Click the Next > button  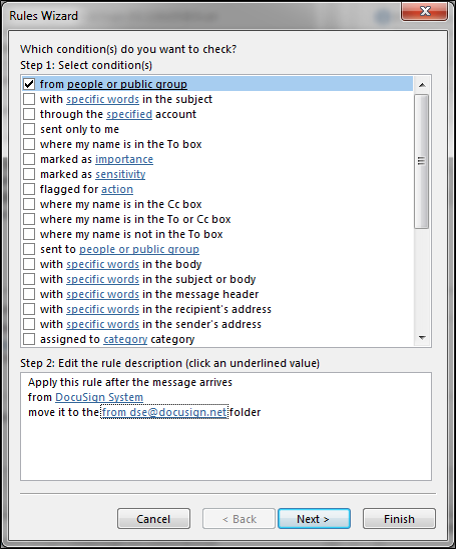(x=314, y=519)
